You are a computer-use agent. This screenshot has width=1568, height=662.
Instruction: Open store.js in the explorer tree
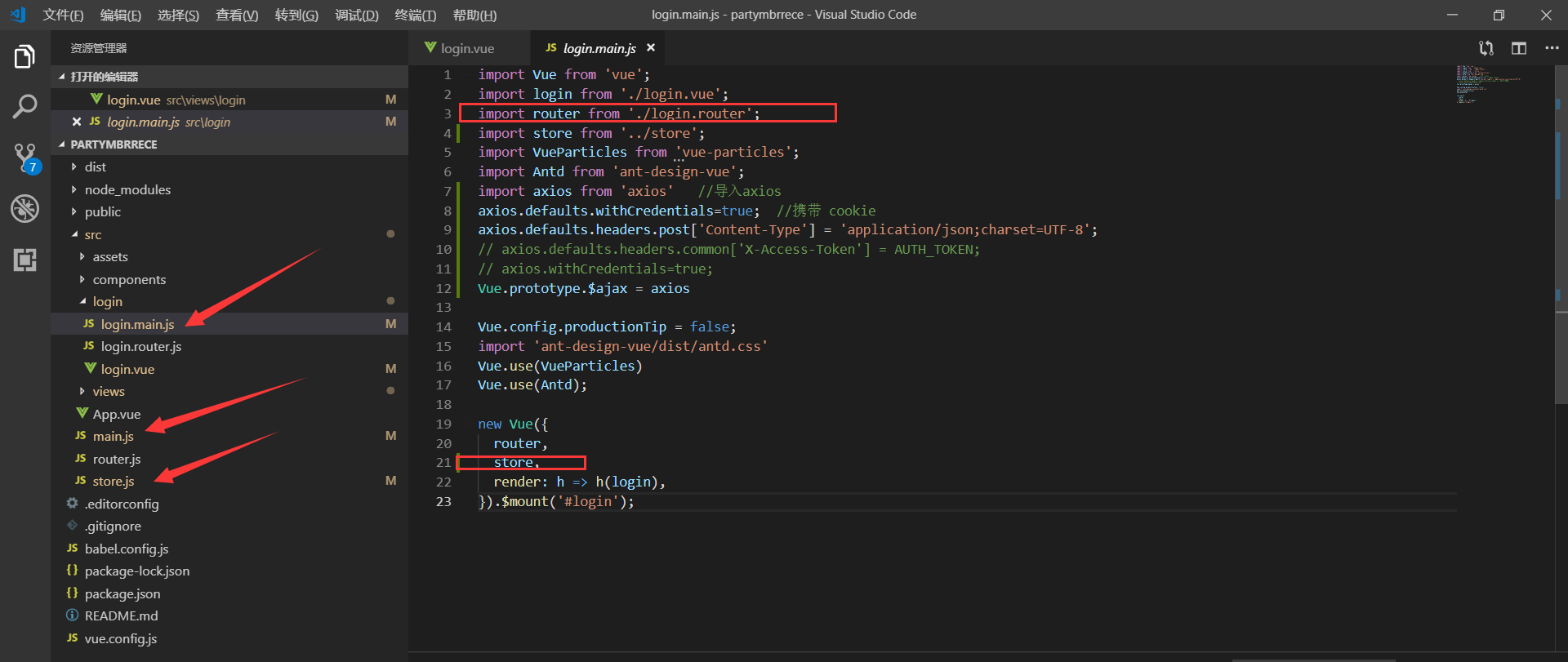pyautogui.click(x=229, y=481)
